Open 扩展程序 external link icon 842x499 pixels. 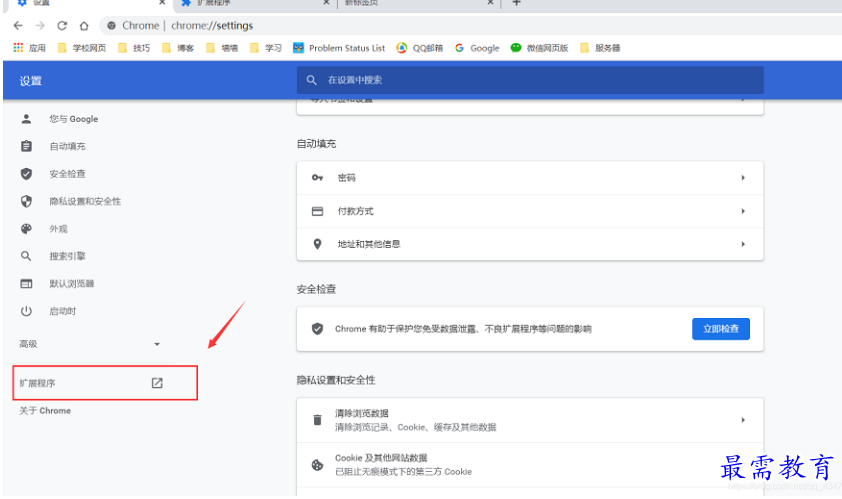pyautogui.click(x=157, y=383)
